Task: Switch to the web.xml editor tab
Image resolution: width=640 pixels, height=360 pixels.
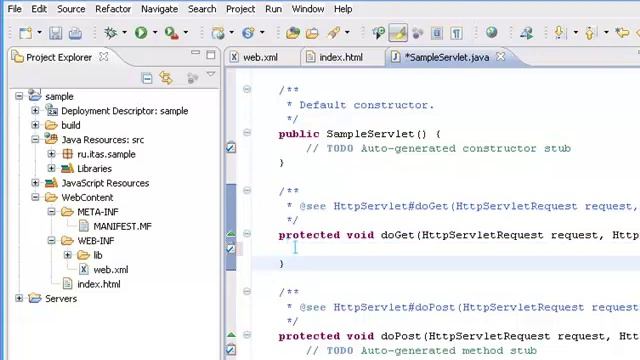Action: coord(260,58)
